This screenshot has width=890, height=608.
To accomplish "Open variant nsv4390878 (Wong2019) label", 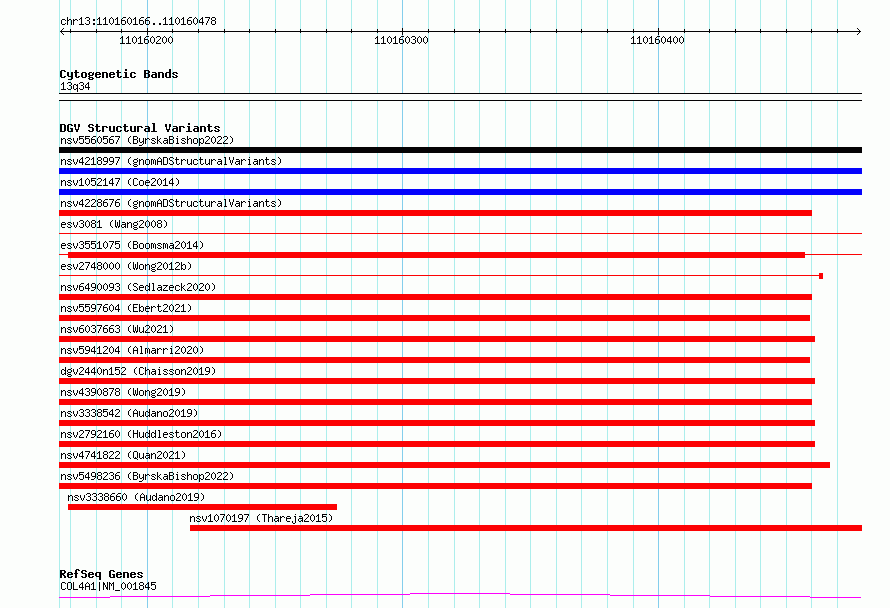I will click(x=123, y=392).
